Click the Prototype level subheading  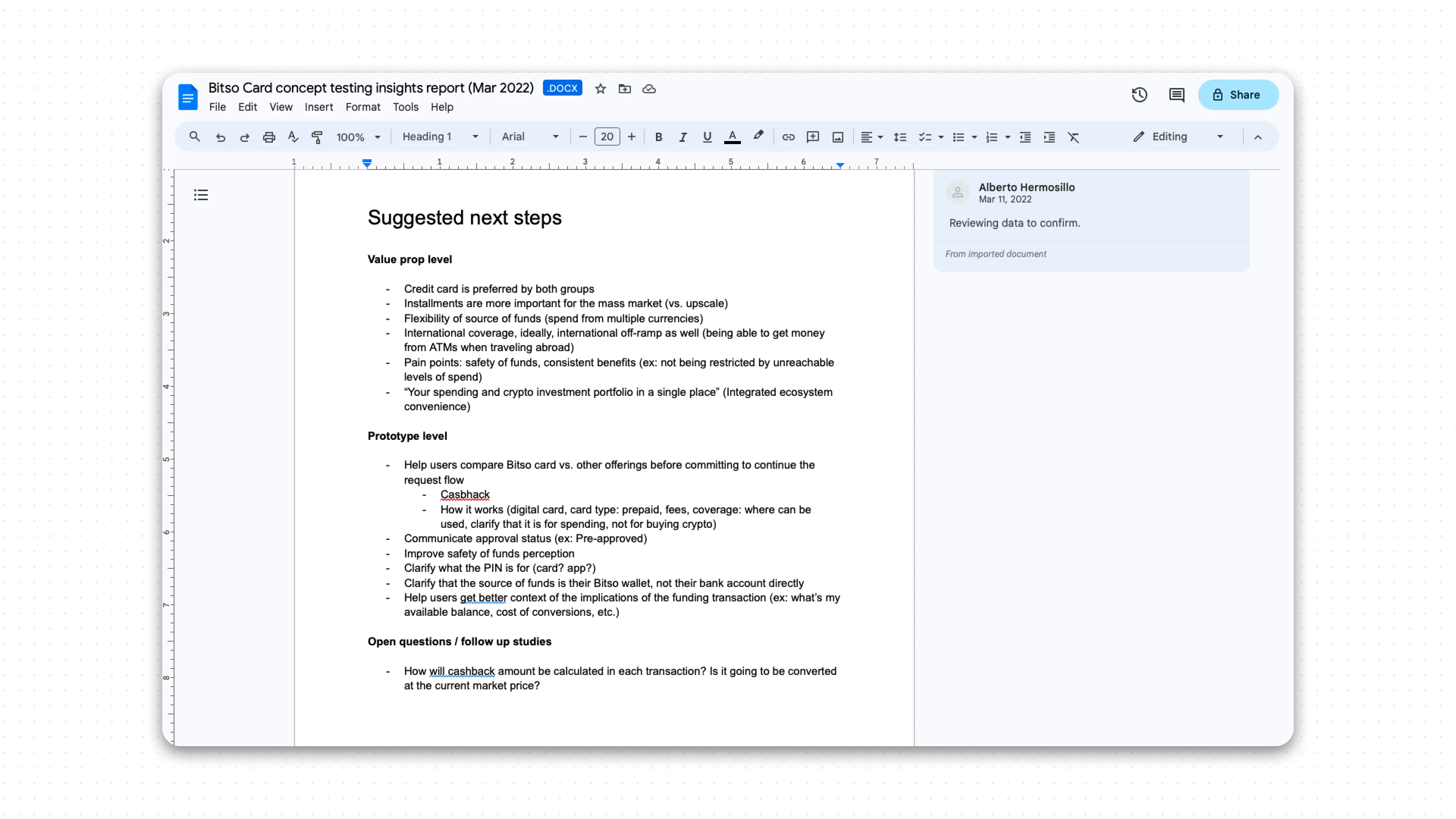pyautogui.click(x=407, y=436)
